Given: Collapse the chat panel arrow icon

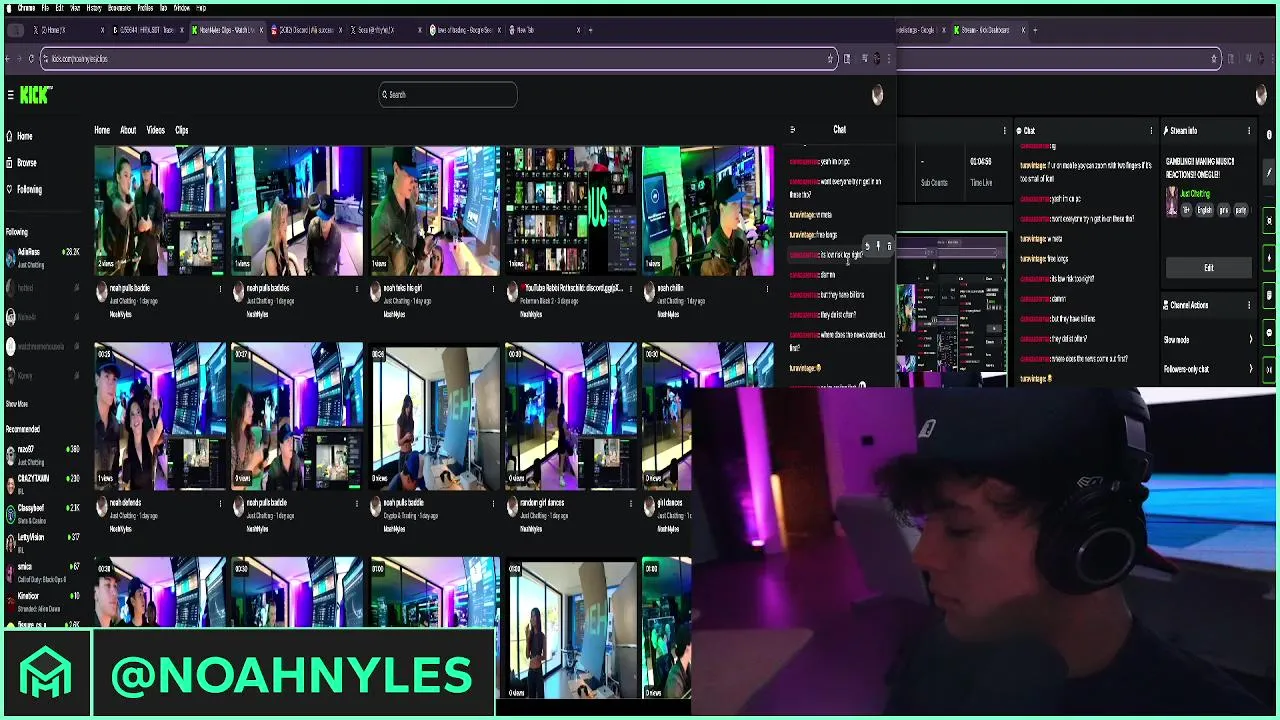Looking at the screenshot, I should point(792,130).
